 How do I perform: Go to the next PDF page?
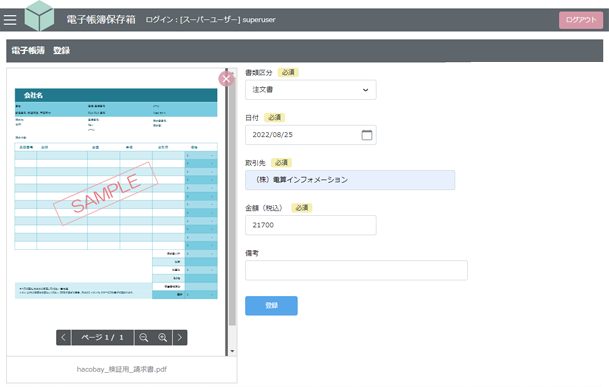179,337
